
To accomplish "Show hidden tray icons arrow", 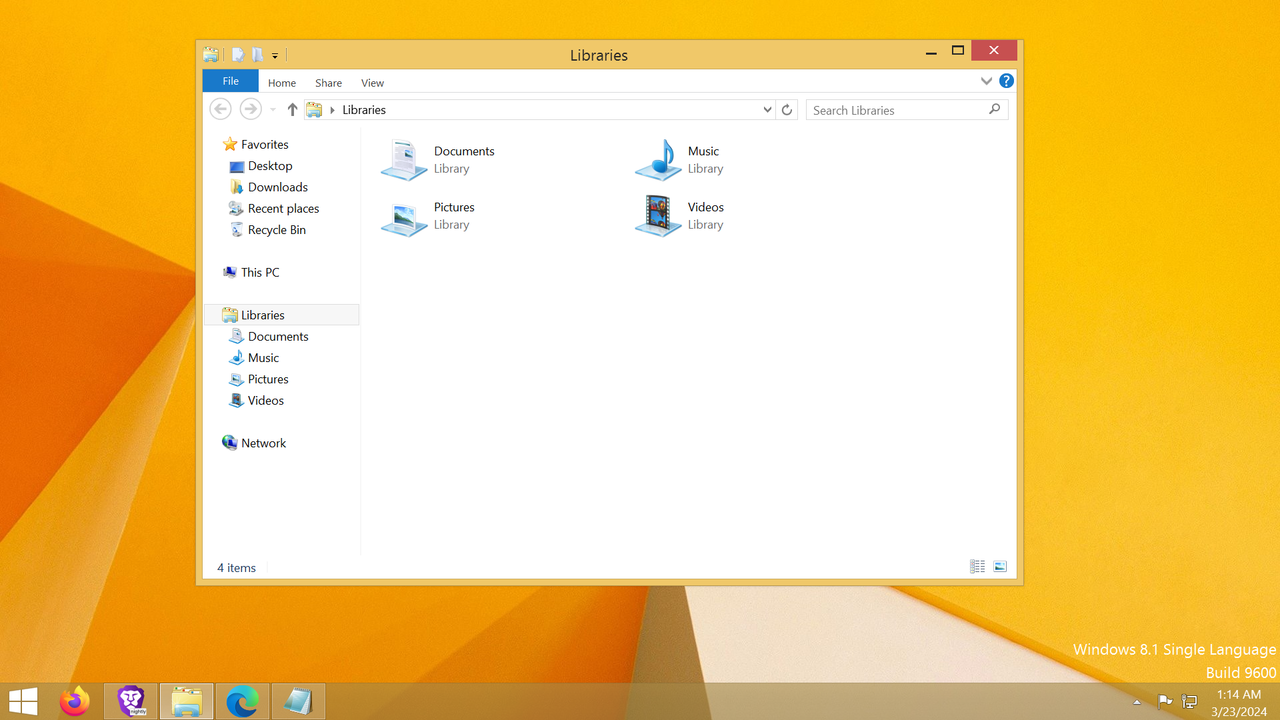I will coord(1137,702).
